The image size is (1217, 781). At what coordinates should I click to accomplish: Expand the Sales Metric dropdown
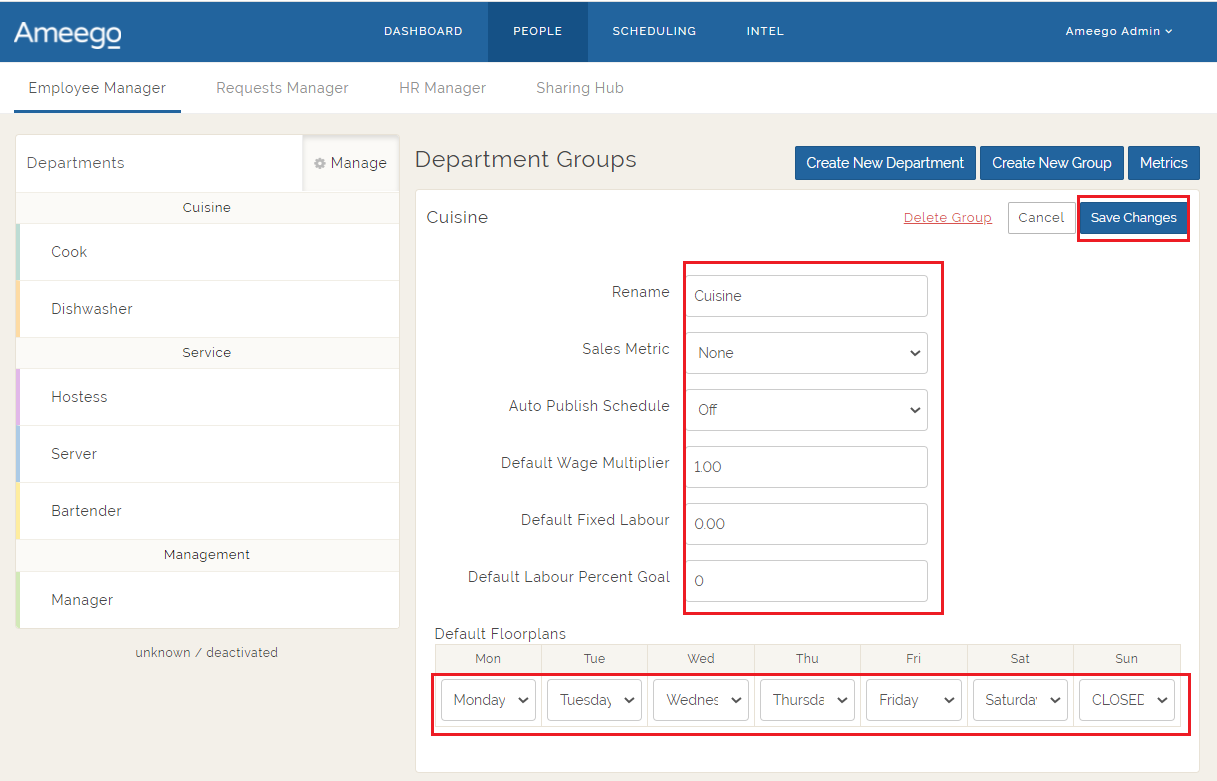click(806, 353)
